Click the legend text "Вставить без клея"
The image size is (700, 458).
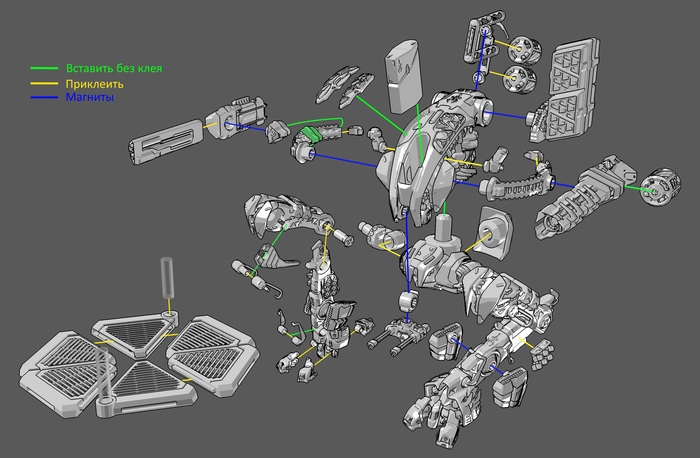pyautogui.click(x=114, y=68)
